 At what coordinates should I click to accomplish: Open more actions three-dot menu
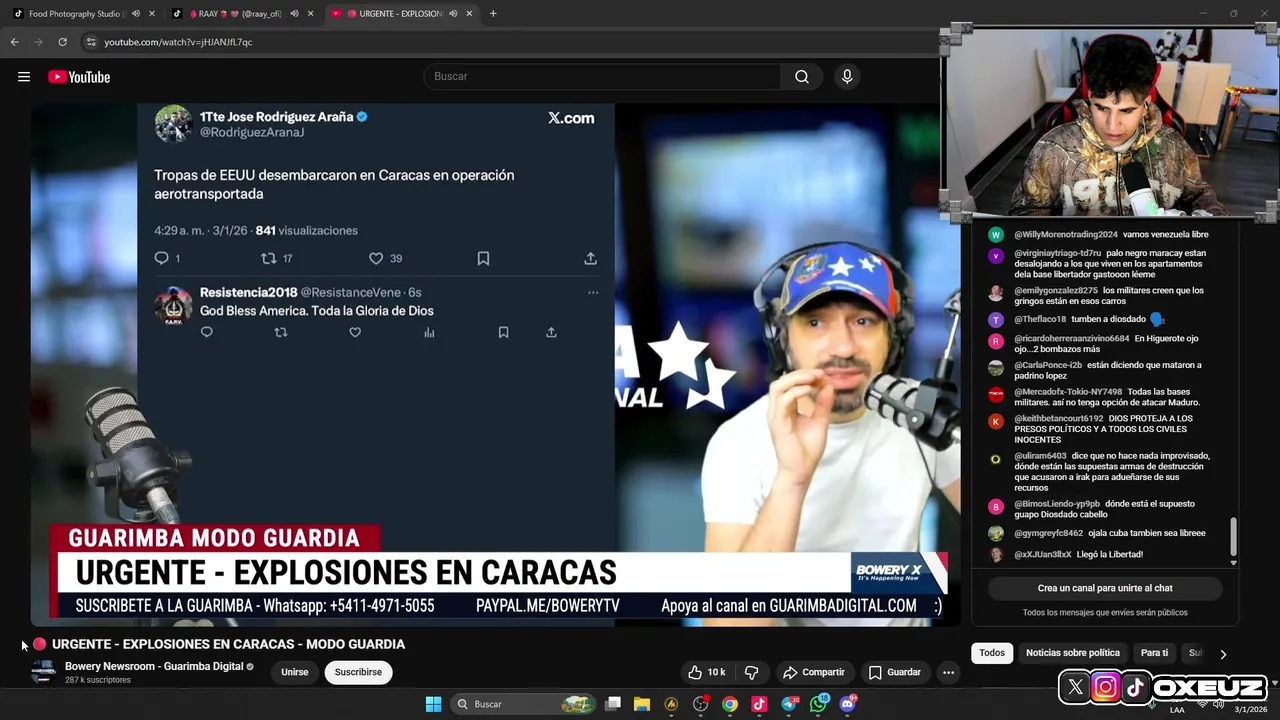[948, 672]
